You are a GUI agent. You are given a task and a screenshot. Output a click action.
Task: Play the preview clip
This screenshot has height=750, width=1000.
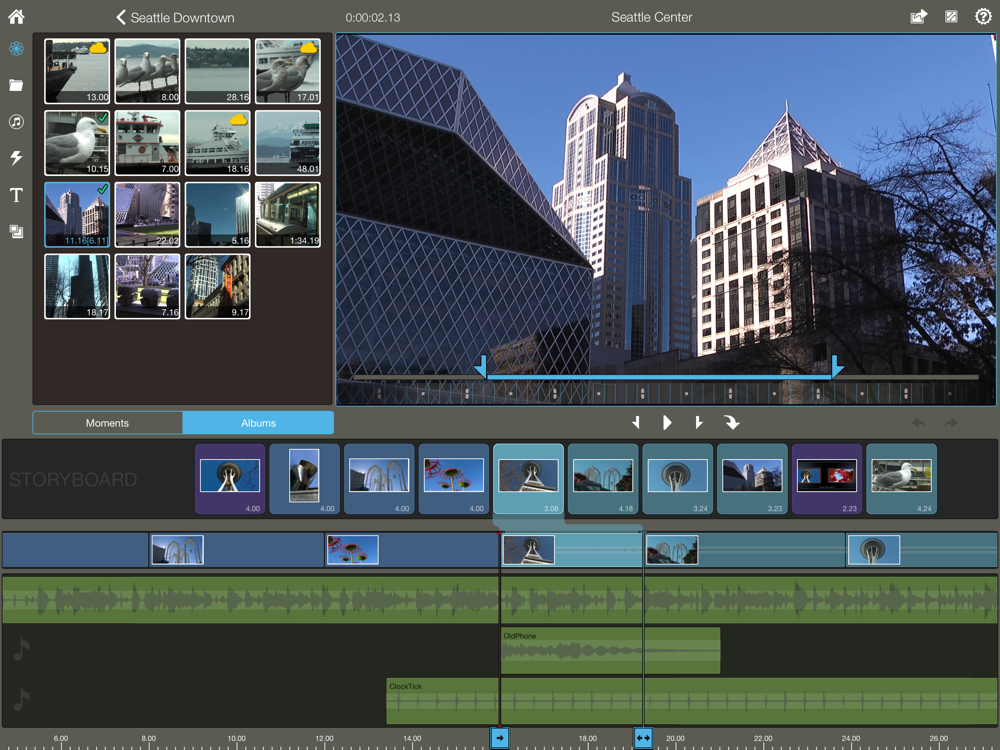[667, 423]
